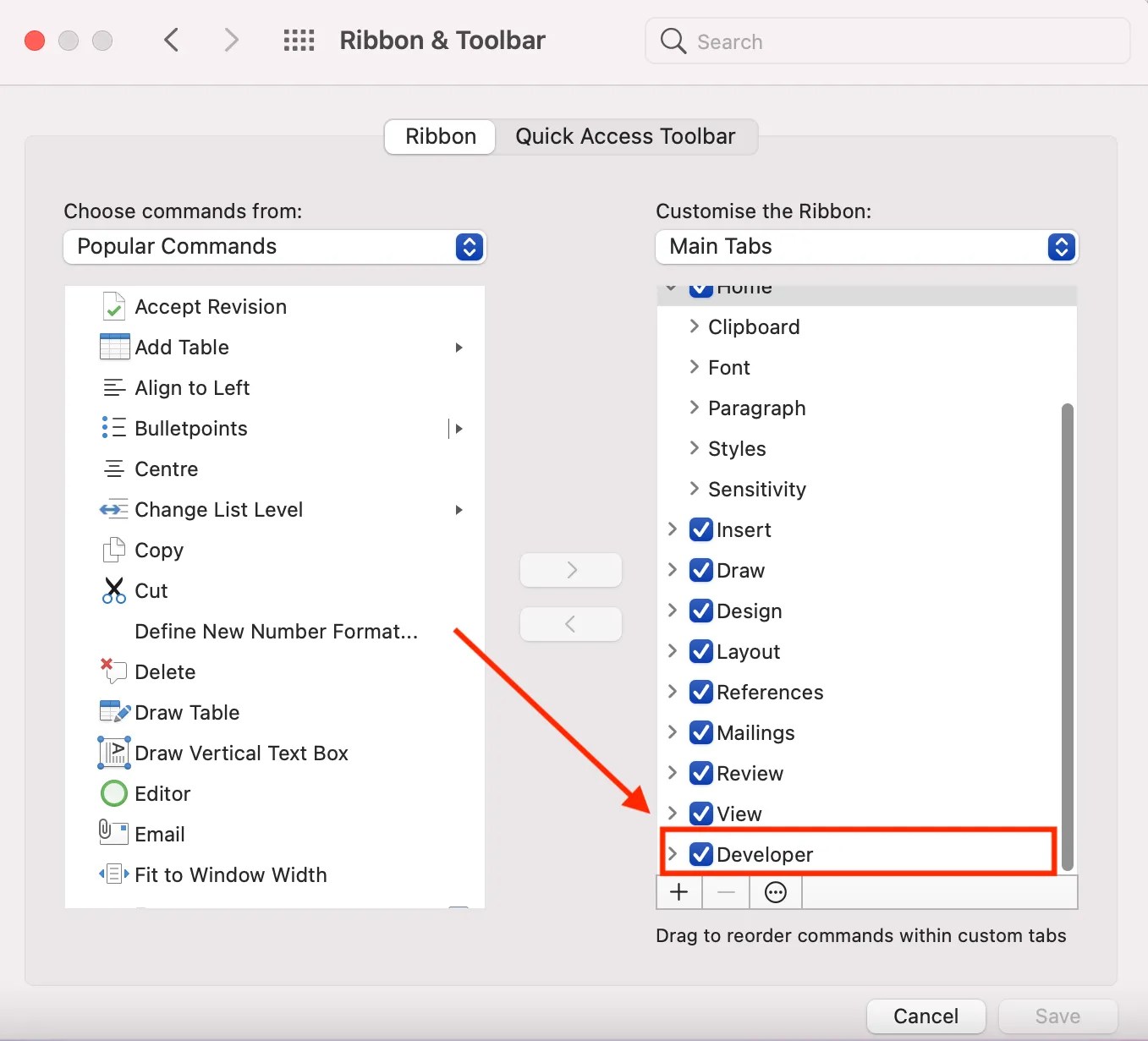Click the Editor command icon
Viewport: 1148px width, 1041px height.
tap(113, 793)
